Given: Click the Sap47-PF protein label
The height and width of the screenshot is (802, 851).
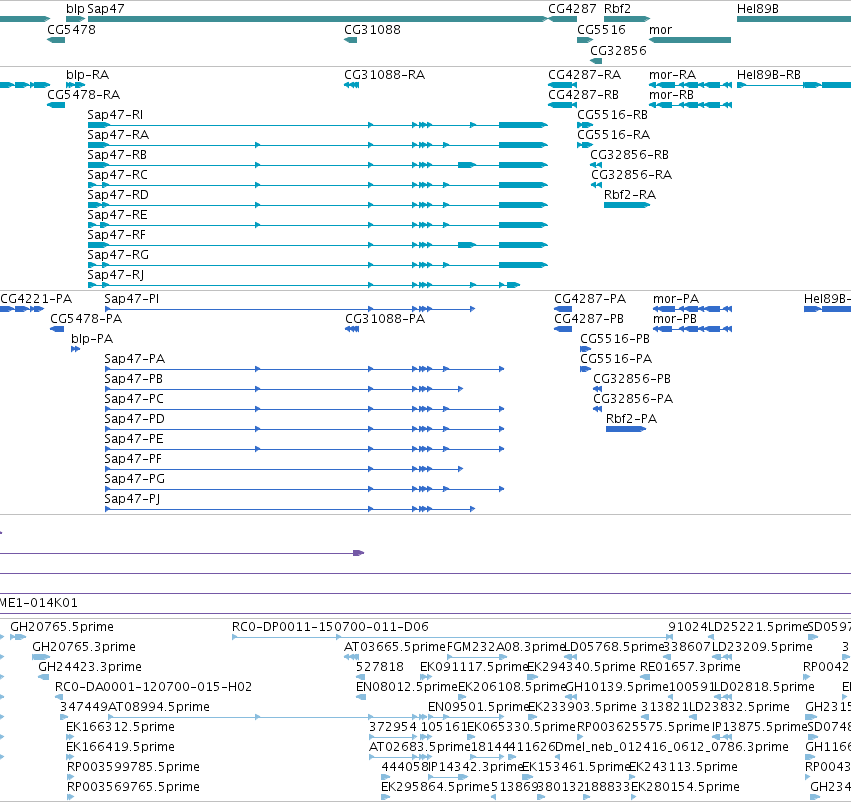Looking at the screenshot, I should tap(133, 459).
